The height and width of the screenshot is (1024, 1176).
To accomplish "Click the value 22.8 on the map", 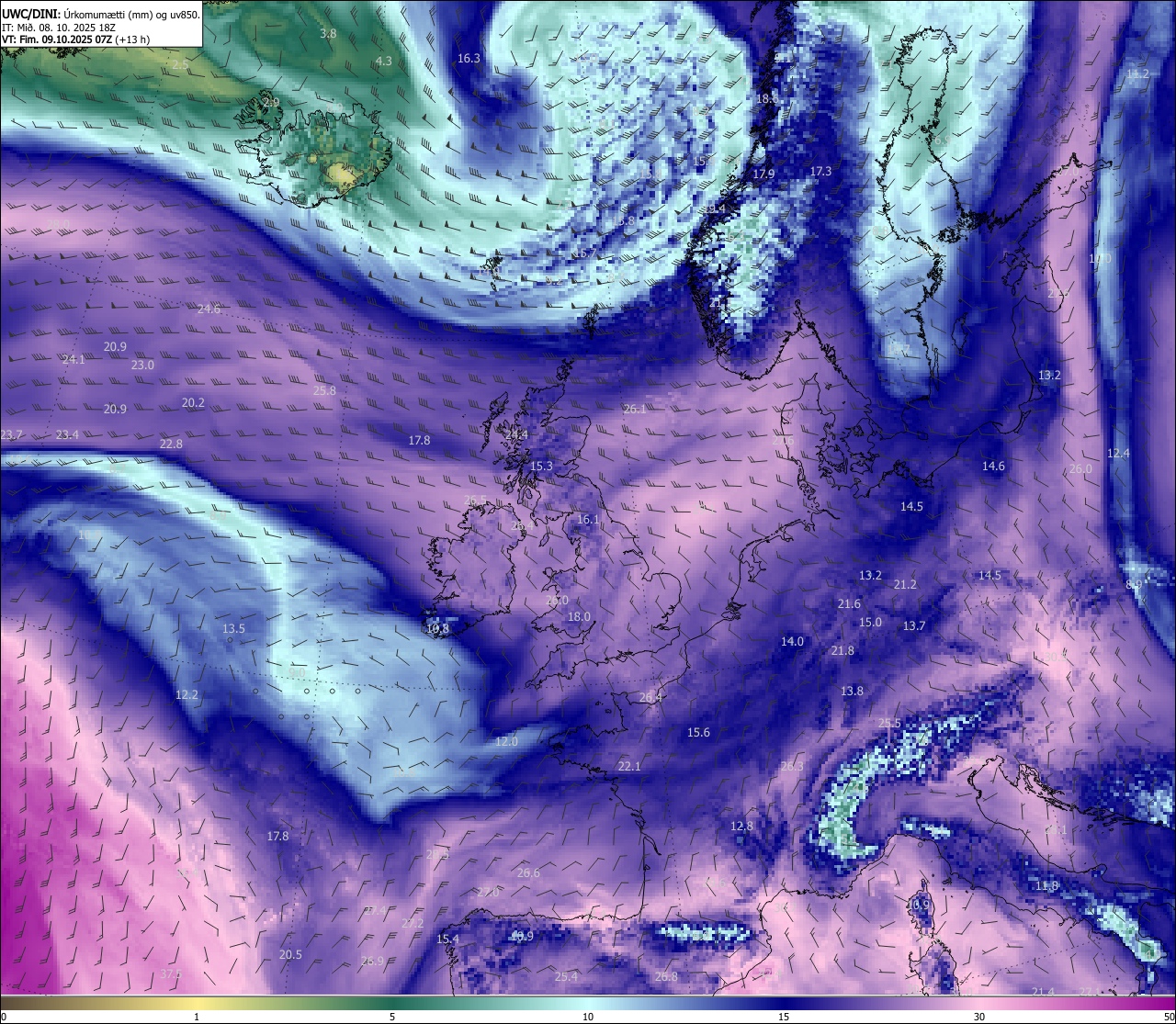I will [x=171, y=444].
